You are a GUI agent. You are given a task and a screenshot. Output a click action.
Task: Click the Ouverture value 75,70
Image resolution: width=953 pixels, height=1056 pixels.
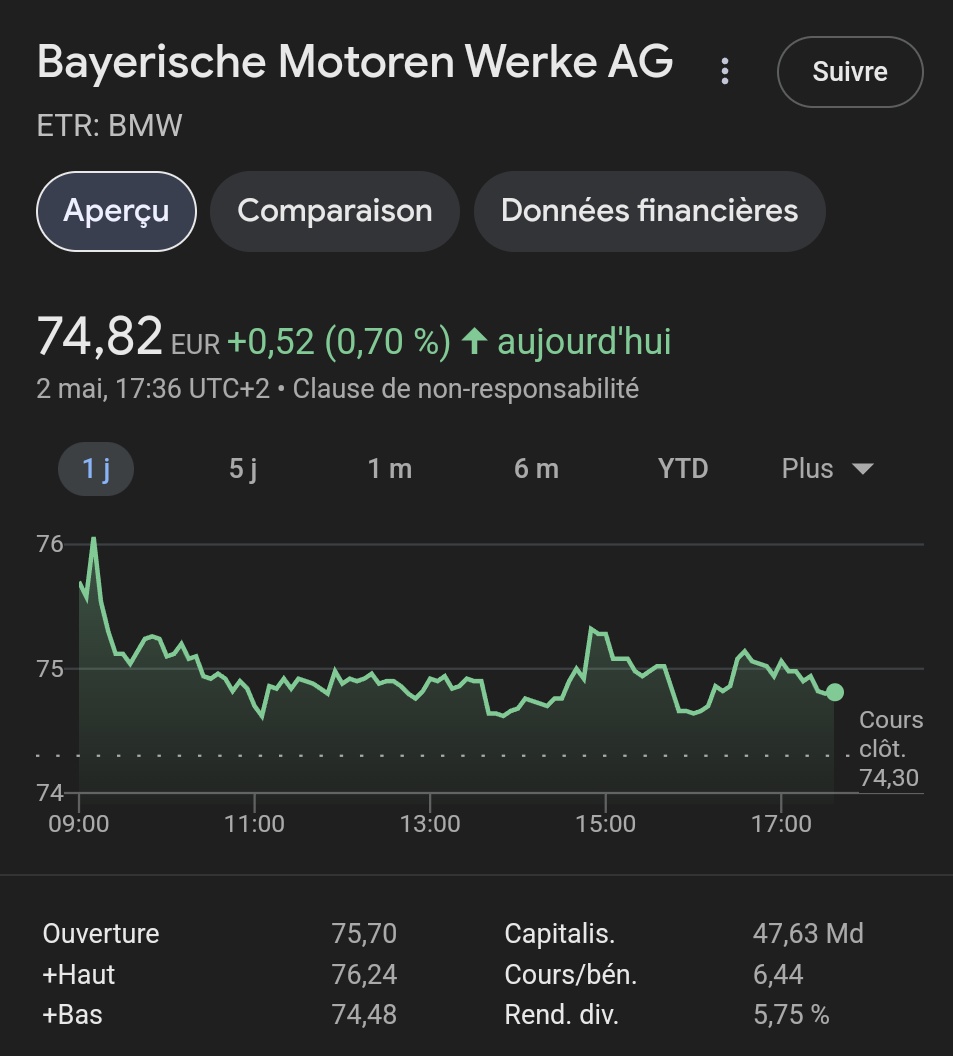(x=364, y=934)
